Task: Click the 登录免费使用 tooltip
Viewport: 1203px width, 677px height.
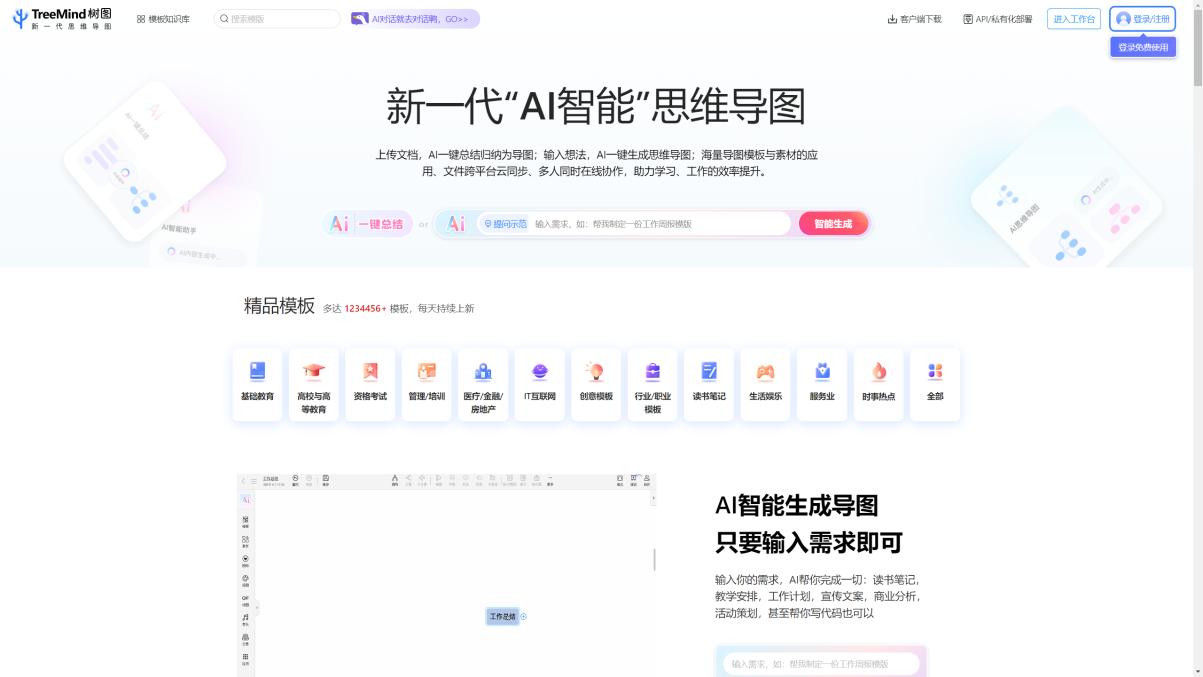Action: click(1143, 47)
